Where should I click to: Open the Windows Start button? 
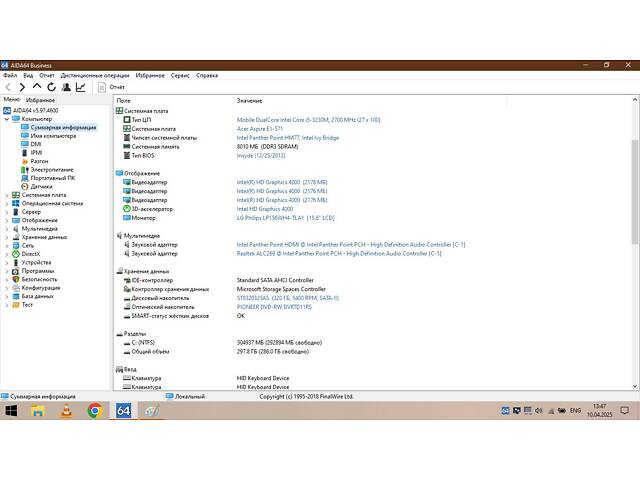coord(11,411)
